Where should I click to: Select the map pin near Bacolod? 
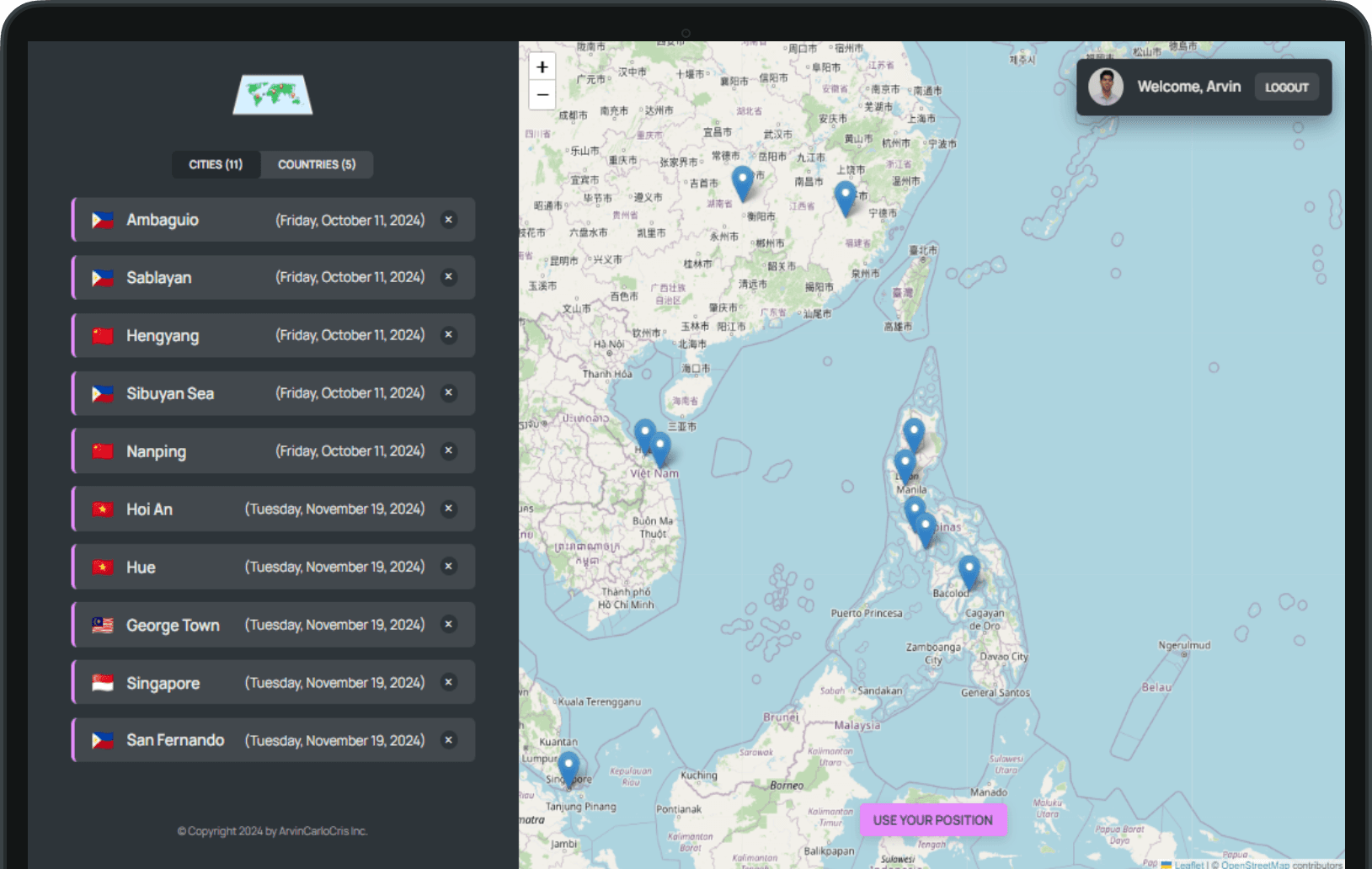tap(969, 572)
